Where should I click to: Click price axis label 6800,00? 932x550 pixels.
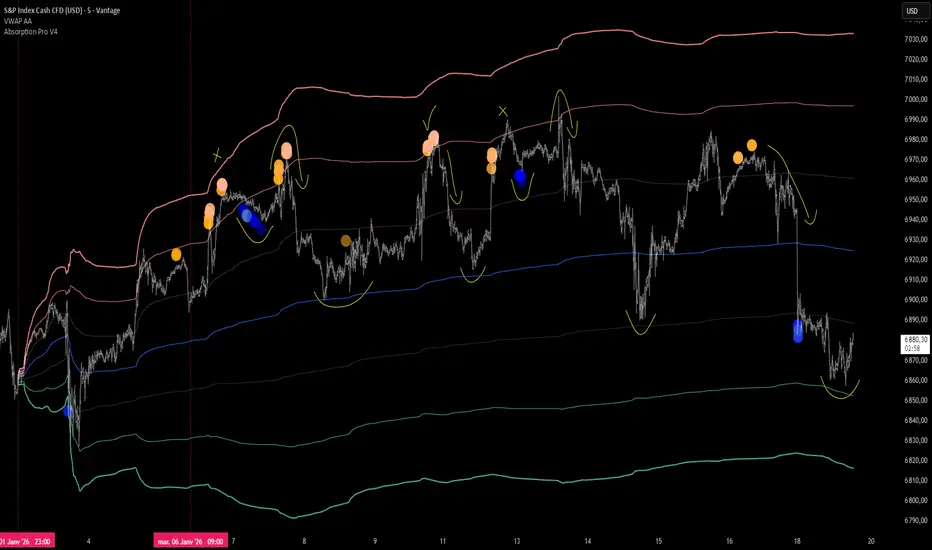tap(916, 501)
